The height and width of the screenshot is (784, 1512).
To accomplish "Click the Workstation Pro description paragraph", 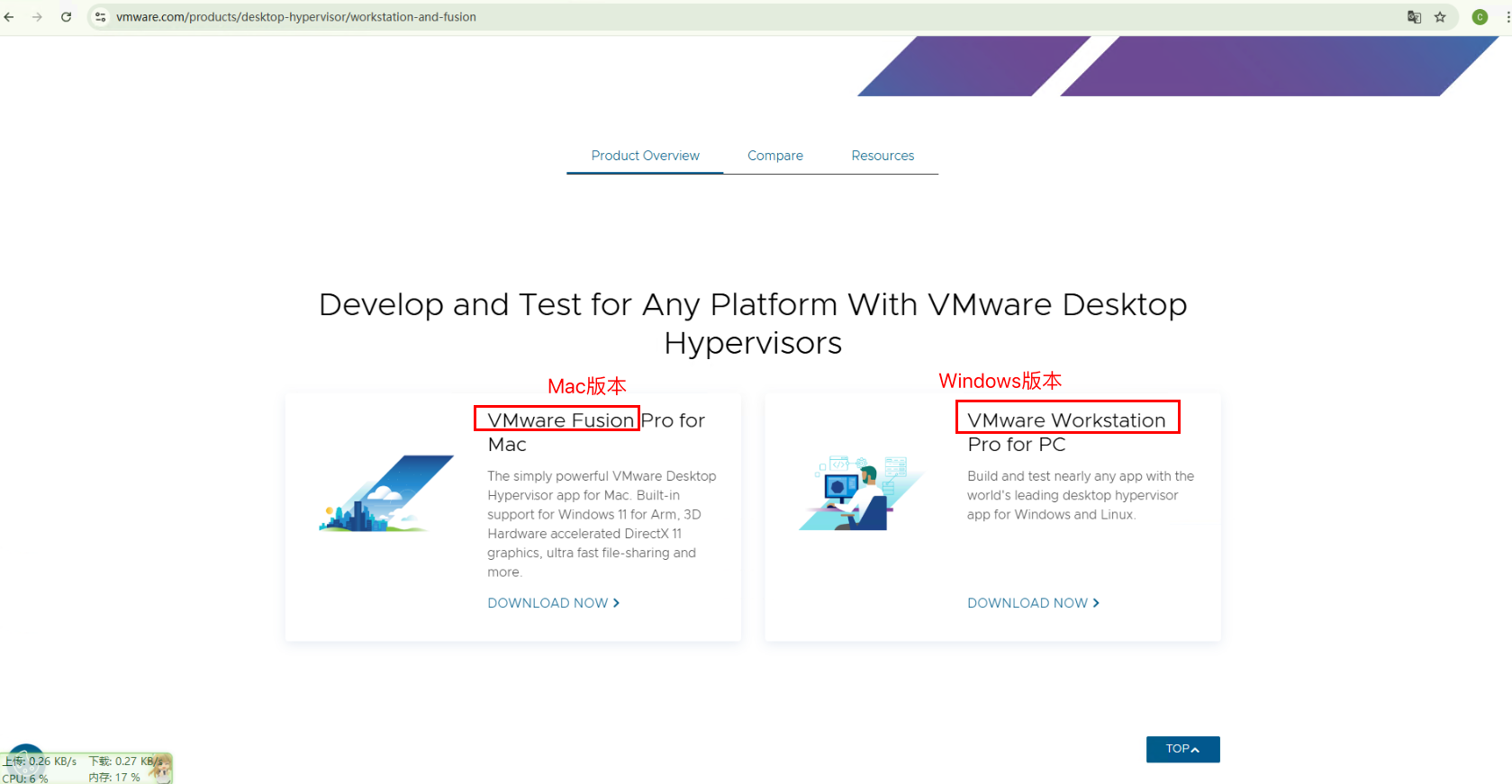I will tap(1081, 495).
